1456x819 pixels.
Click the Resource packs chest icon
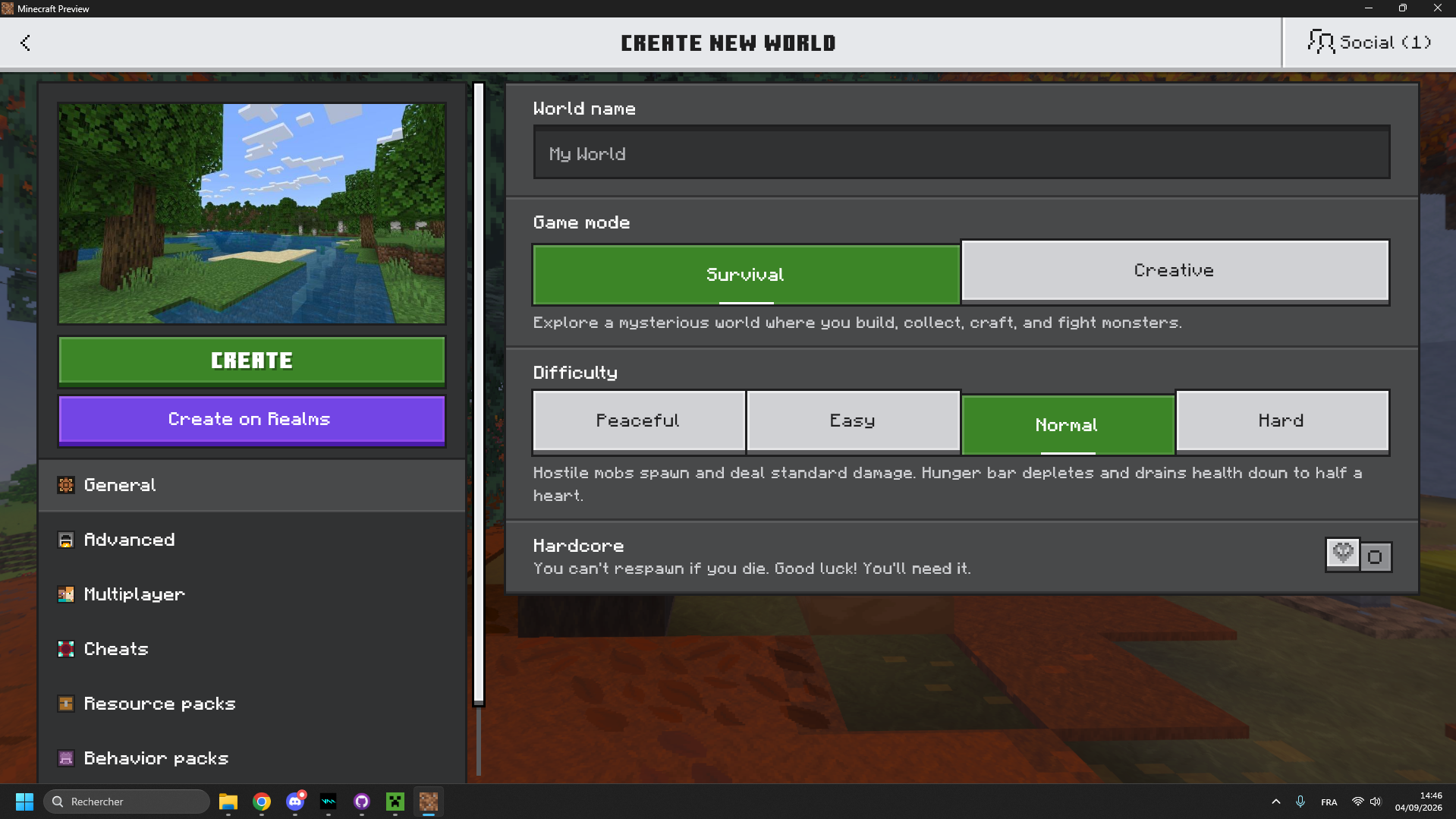tap(66, 704)
